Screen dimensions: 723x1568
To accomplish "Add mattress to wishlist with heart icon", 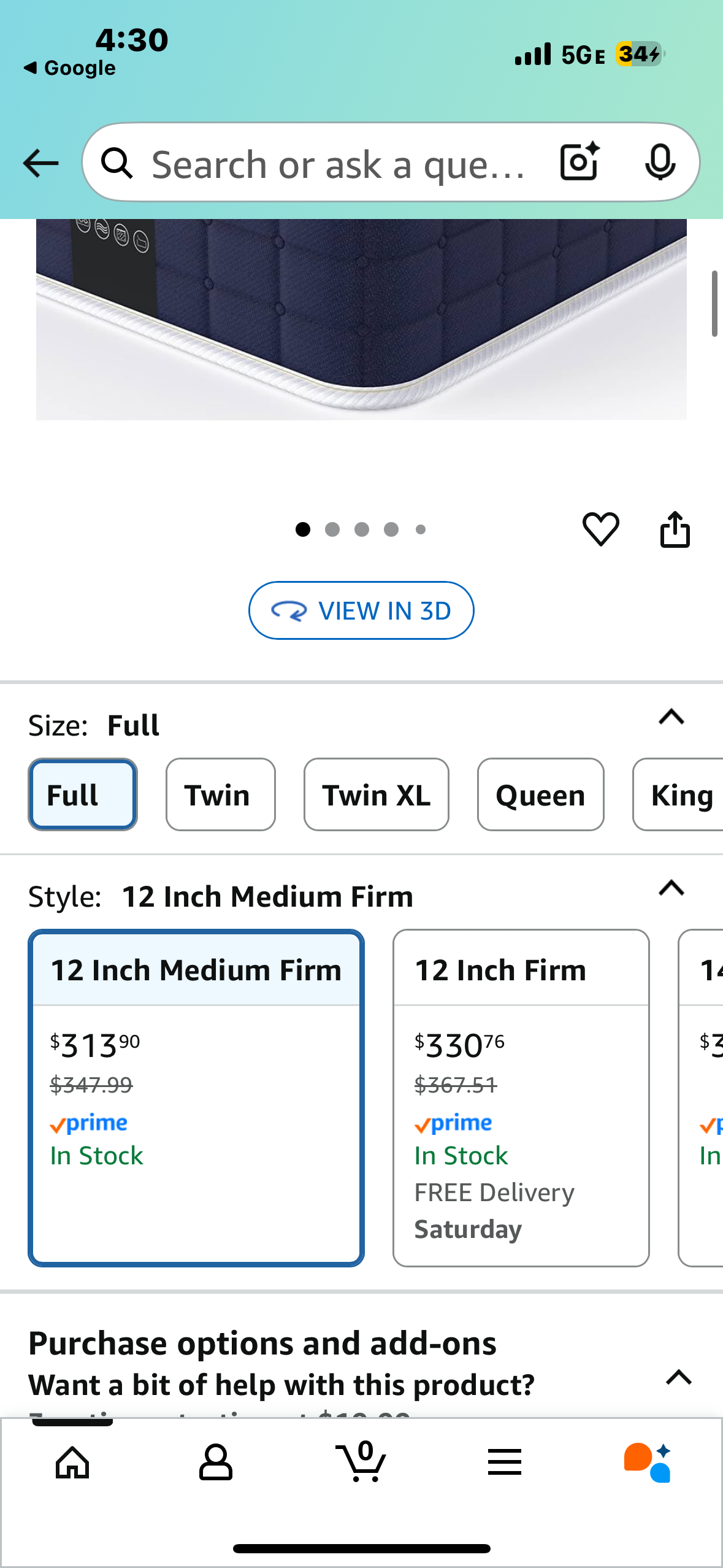I will click(x=600, y=529).
